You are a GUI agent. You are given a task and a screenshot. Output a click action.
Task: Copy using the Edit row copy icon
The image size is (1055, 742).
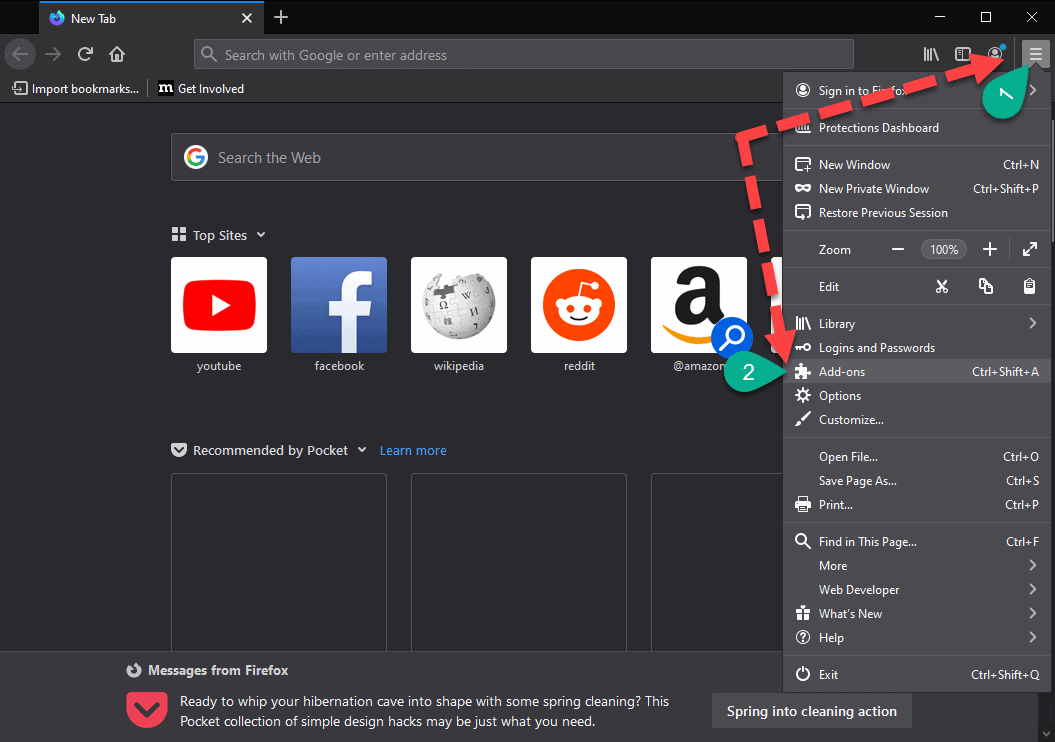pos(986,287)
